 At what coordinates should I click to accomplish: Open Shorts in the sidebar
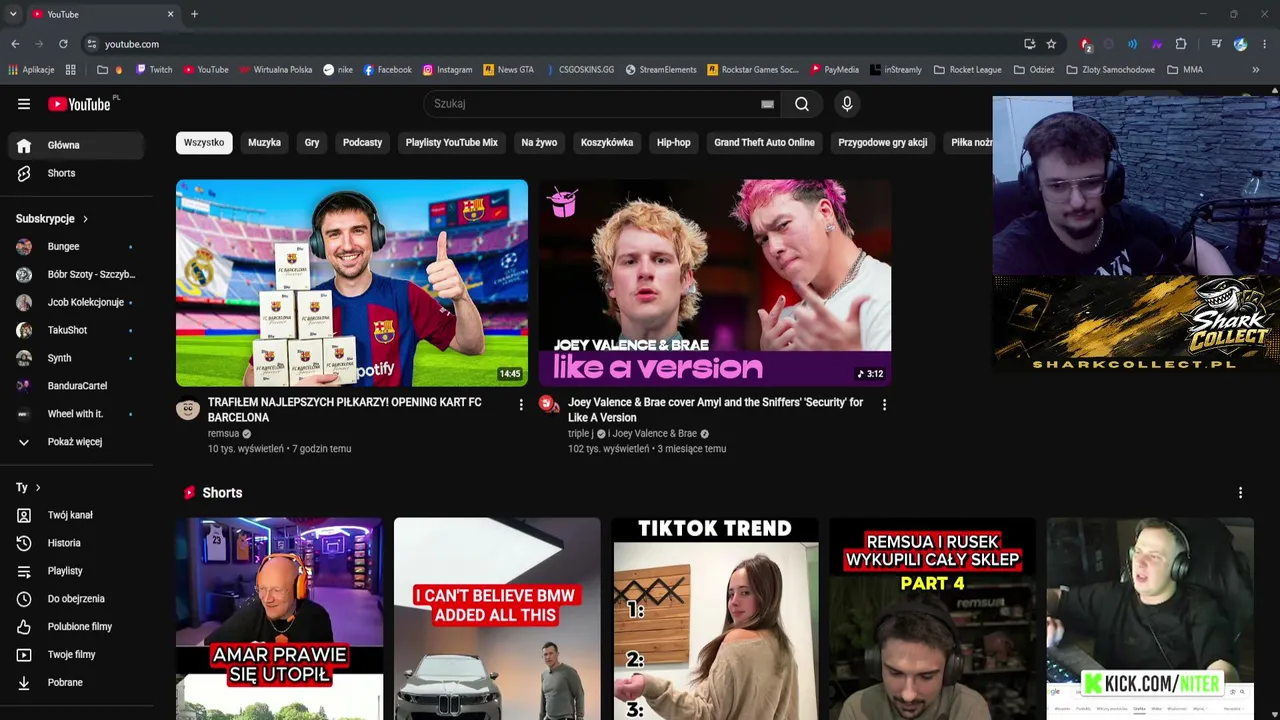76,173
